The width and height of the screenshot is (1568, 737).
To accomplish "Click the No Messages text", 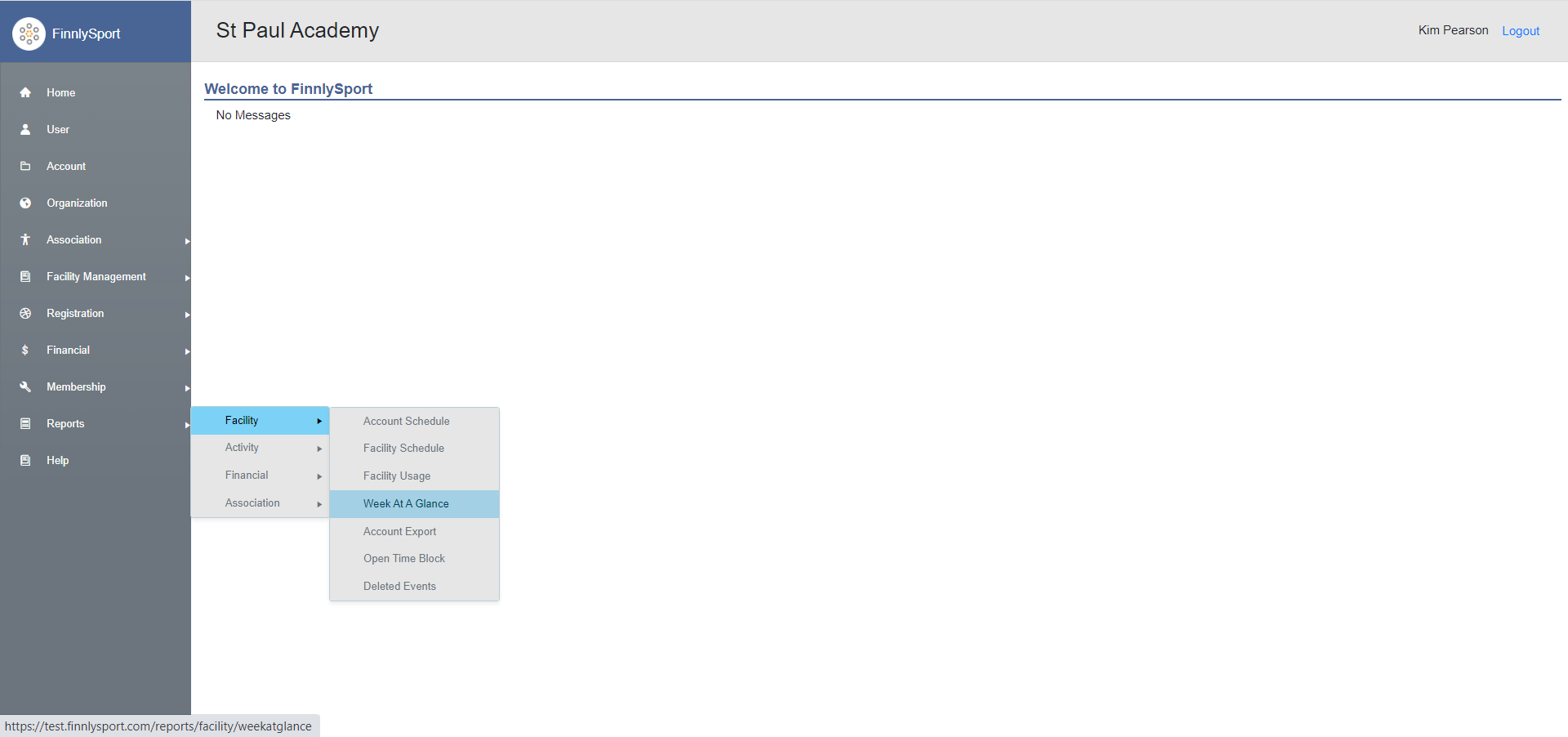I will 253,115.
